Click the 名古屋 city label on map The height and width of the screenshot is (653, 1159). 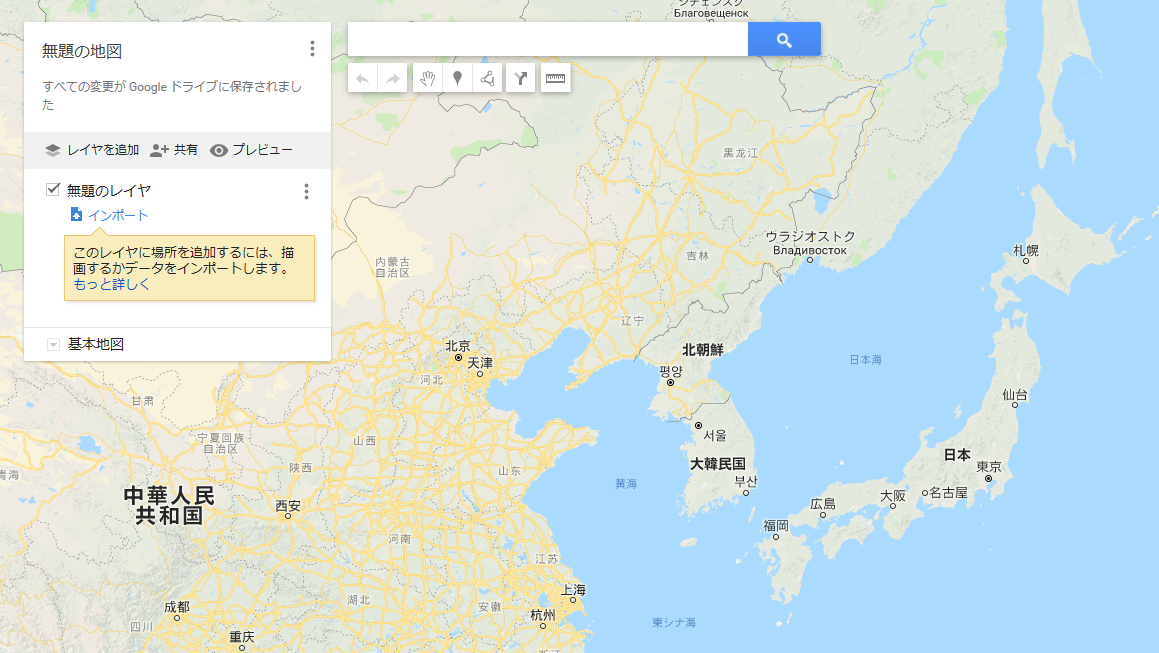[x=948, y=493]
